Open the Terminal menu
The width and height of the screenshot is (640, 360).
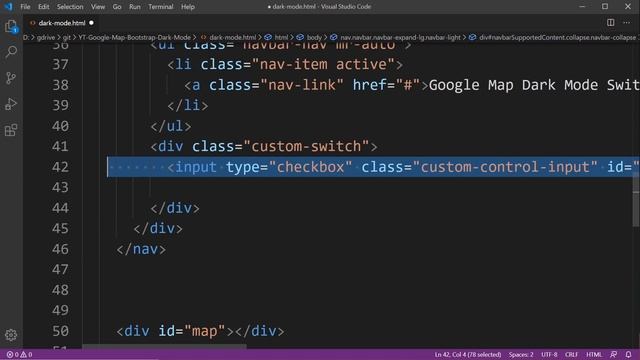pyautogui.click(x=160, y=7)
